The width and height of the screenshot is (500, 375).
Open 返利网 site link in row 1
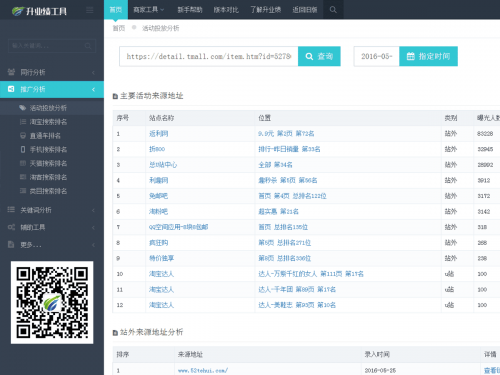point(158,134)
